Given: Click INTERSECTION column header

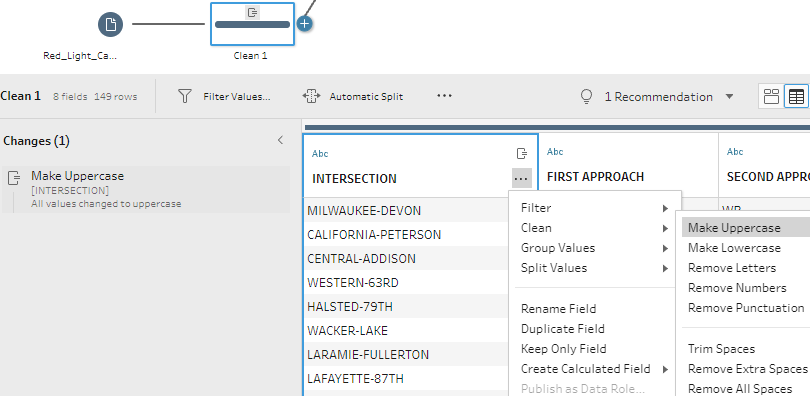Looking at the screenshot, I should coord(354,179).
